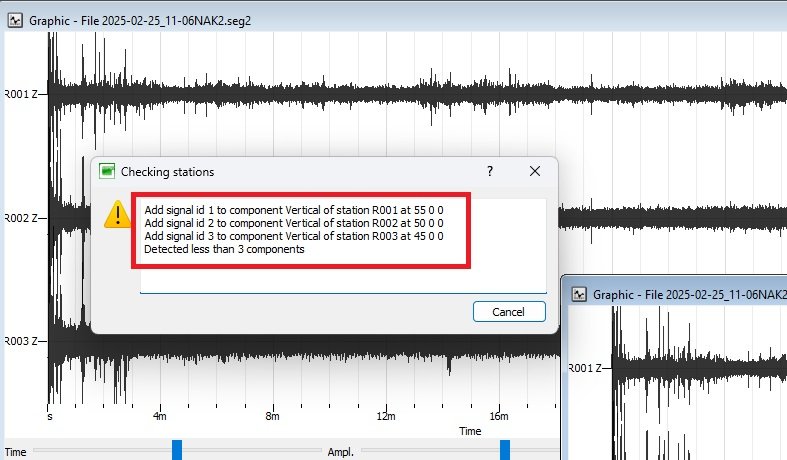
Task: Select the R003 Z trace label
Action: 20,341
